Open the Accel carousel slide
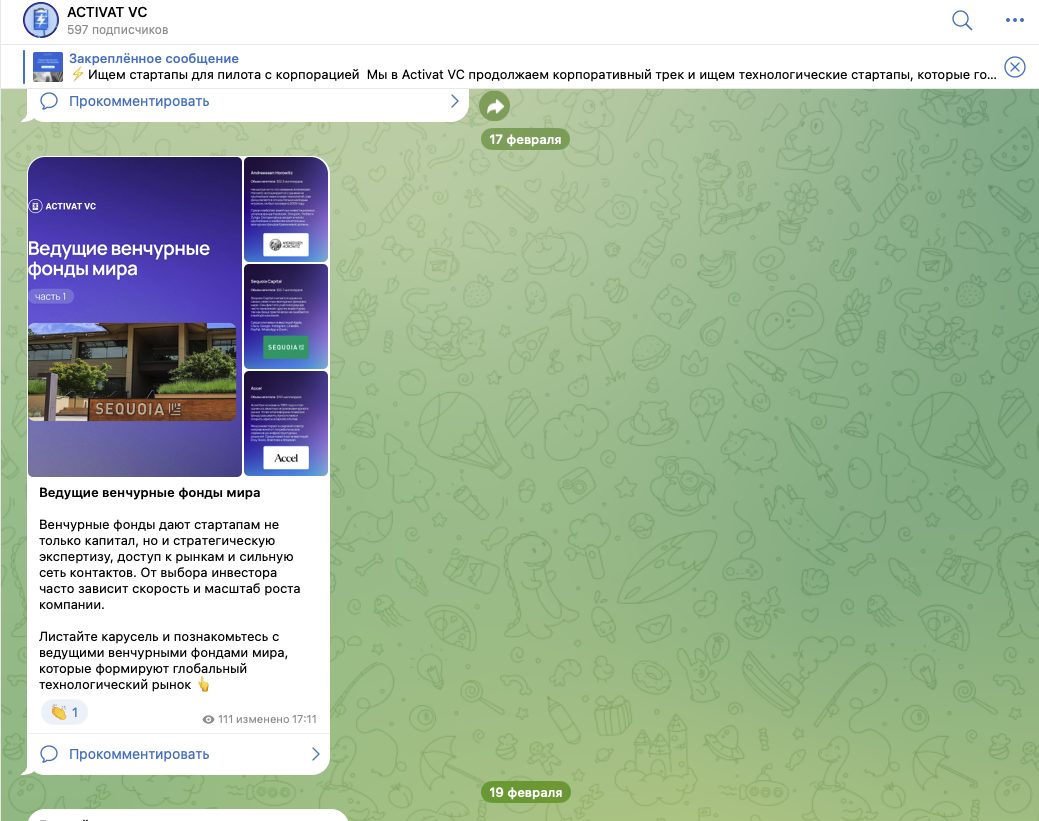Viewport: 1039px width, 821px height. [x=286, y=423]
